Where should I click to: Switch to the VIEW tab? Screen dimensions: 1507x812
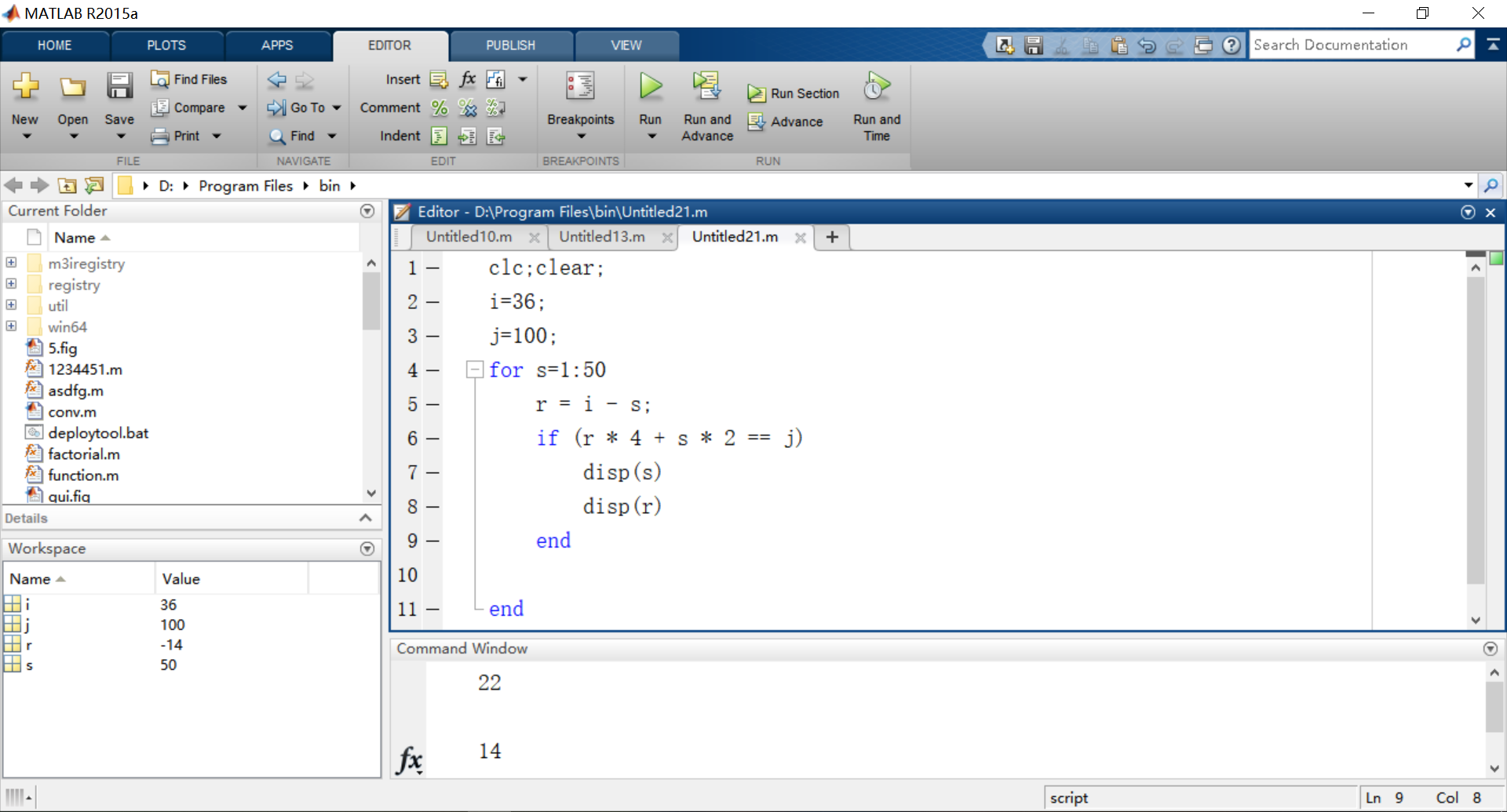626,46
